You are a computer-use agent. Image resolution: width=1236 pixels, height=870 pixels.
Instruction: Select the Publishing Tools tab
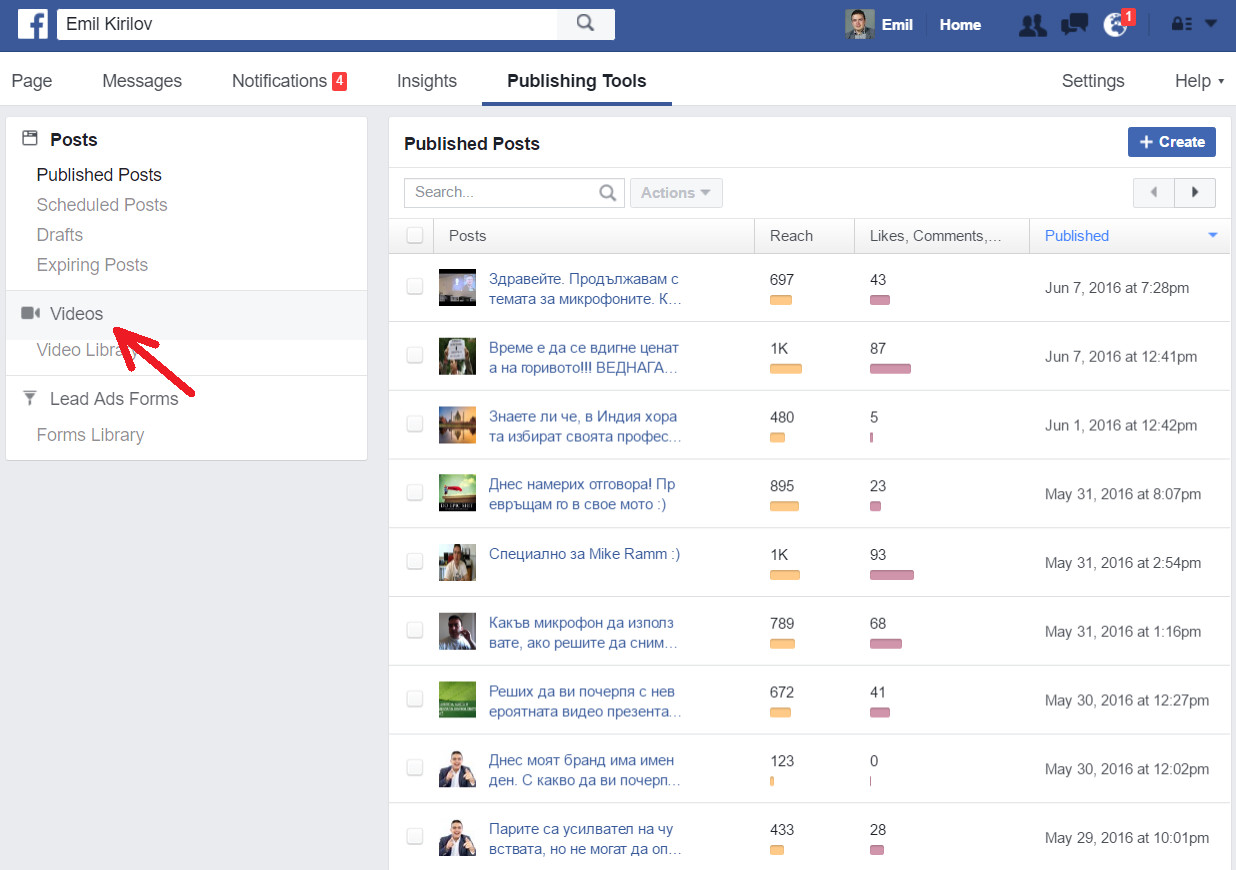[x=577, y=81]
